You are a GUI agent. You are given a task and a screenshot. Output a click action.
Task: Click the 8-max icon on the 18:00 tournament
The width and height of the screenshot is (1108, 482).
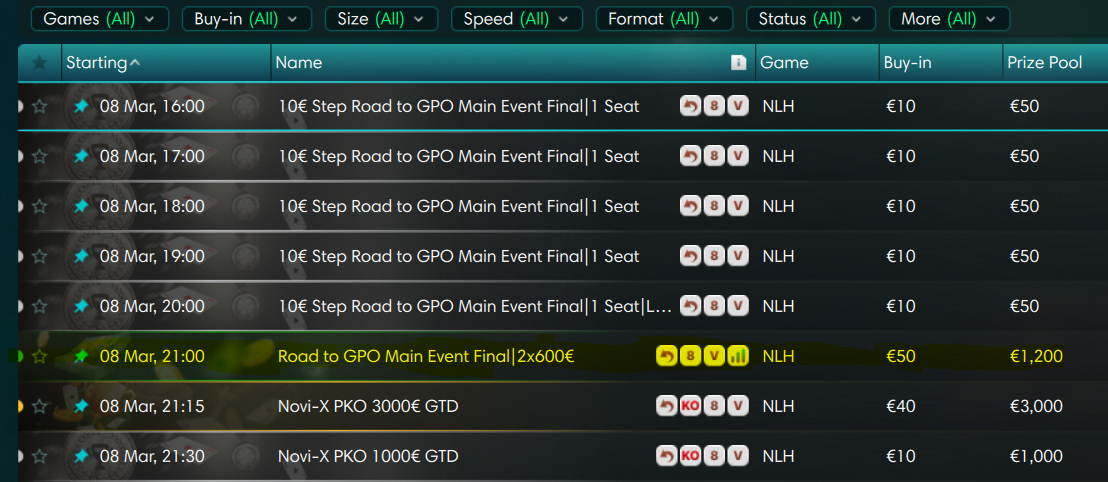[x=714, y=206]
